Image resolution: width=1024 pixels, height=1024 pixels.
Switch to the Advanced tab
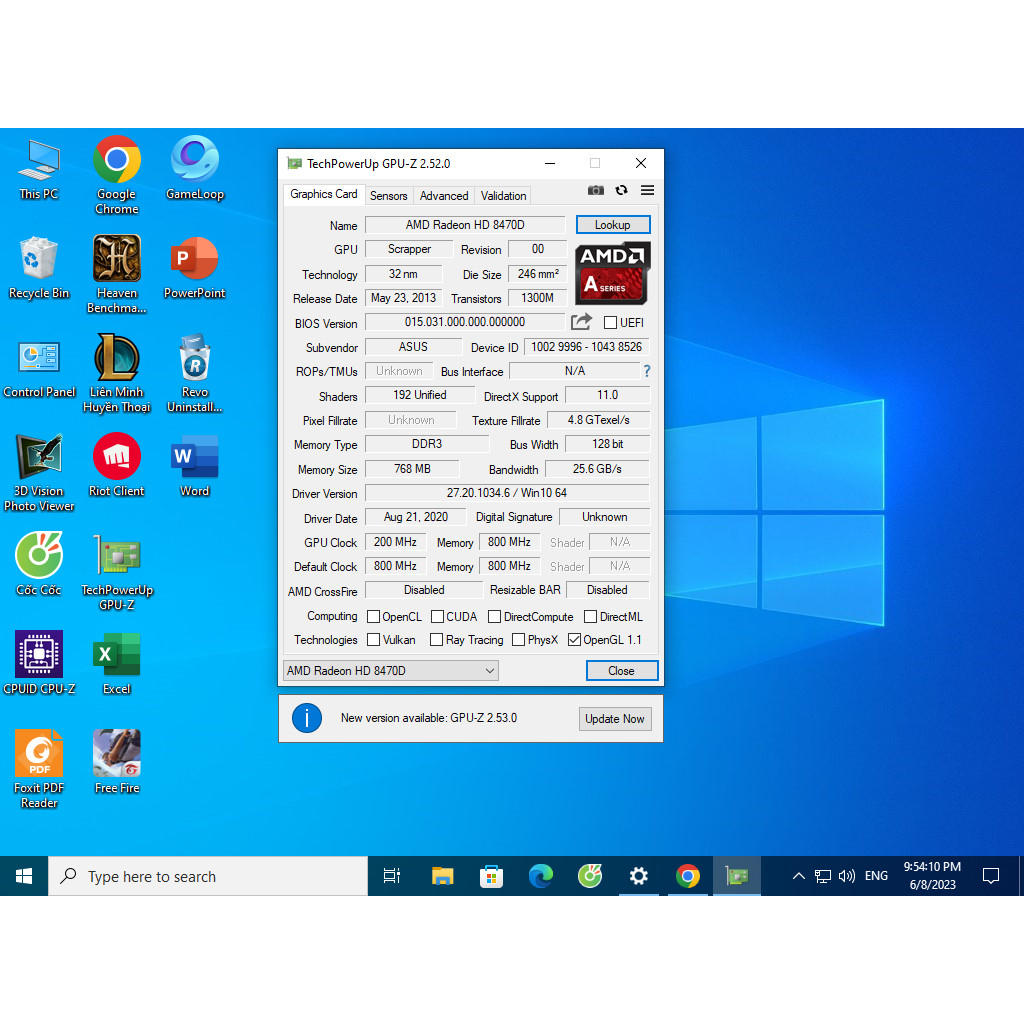point(444,196)
